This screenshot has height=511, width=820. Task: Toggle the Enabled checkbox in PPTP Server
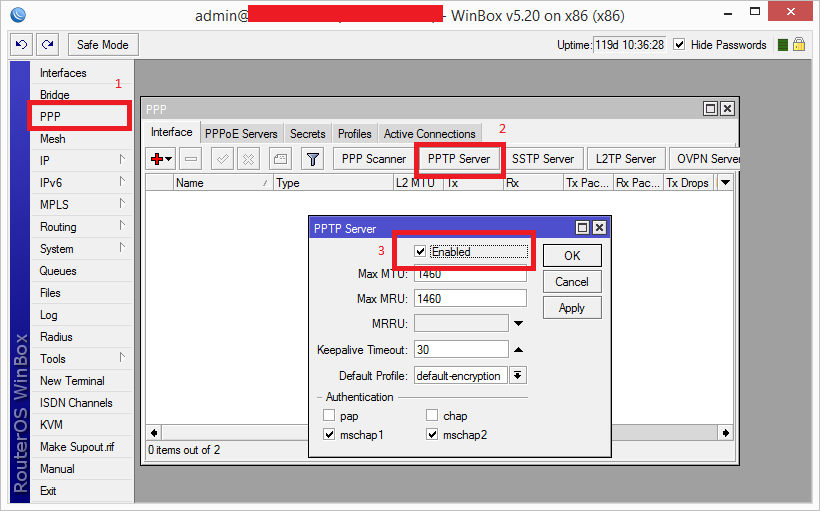point(420,252)
